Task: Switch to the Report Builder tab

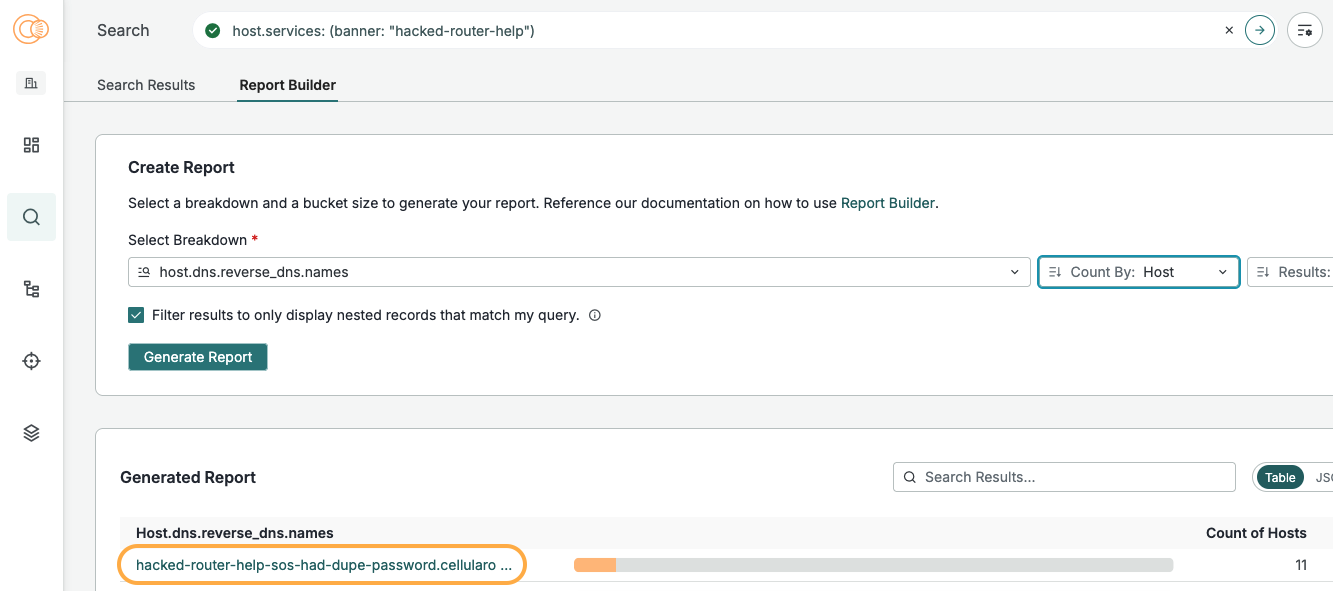Action: [x=288, y=85]
